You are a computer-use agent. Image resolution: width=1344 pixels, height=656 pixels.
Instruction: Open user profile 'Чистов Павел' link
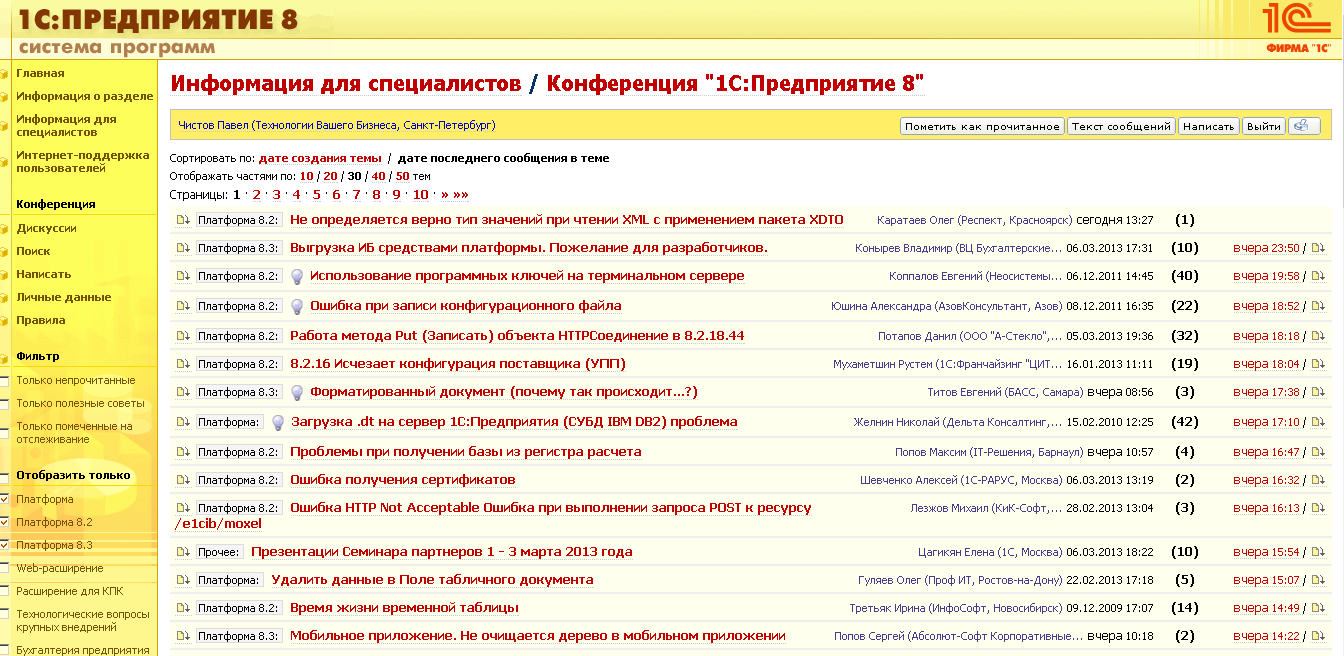337,126
